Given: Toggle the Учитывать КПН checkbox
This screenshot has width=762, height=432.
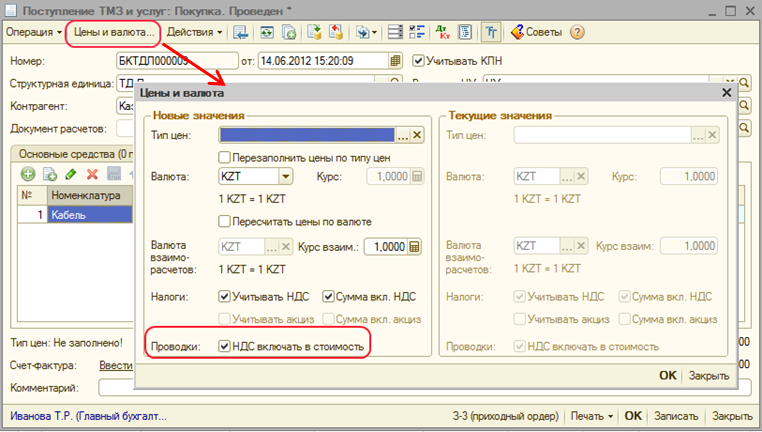Looking at the screenshot, I should click(x=419, y=60).
